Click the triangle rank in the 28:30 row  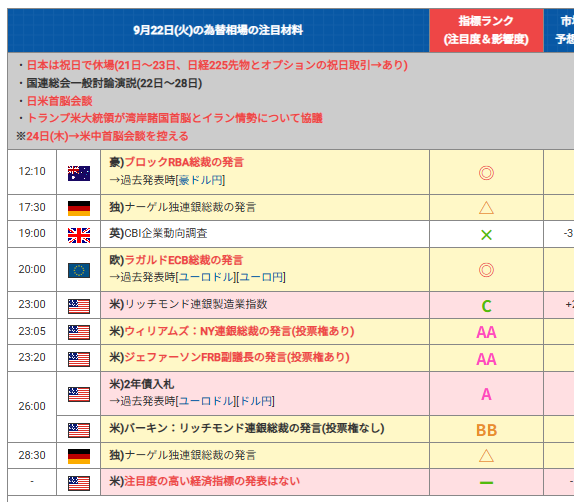486,456
